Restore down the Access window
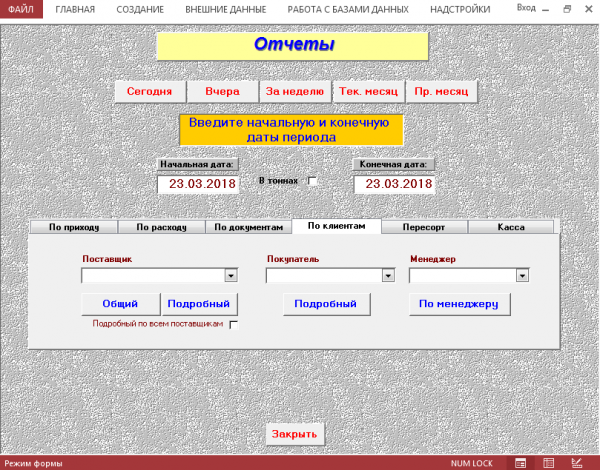 567,9
